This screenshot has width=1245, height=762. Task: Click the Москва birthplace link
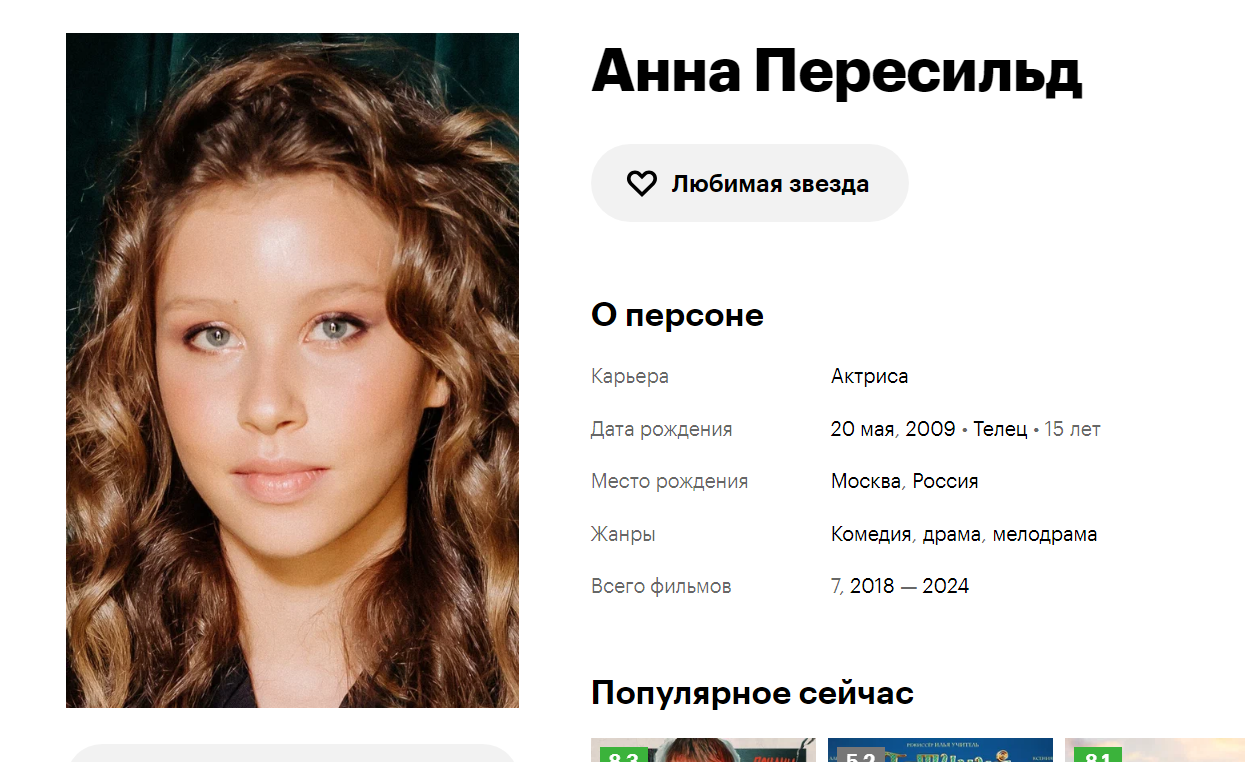click(866, 481)
